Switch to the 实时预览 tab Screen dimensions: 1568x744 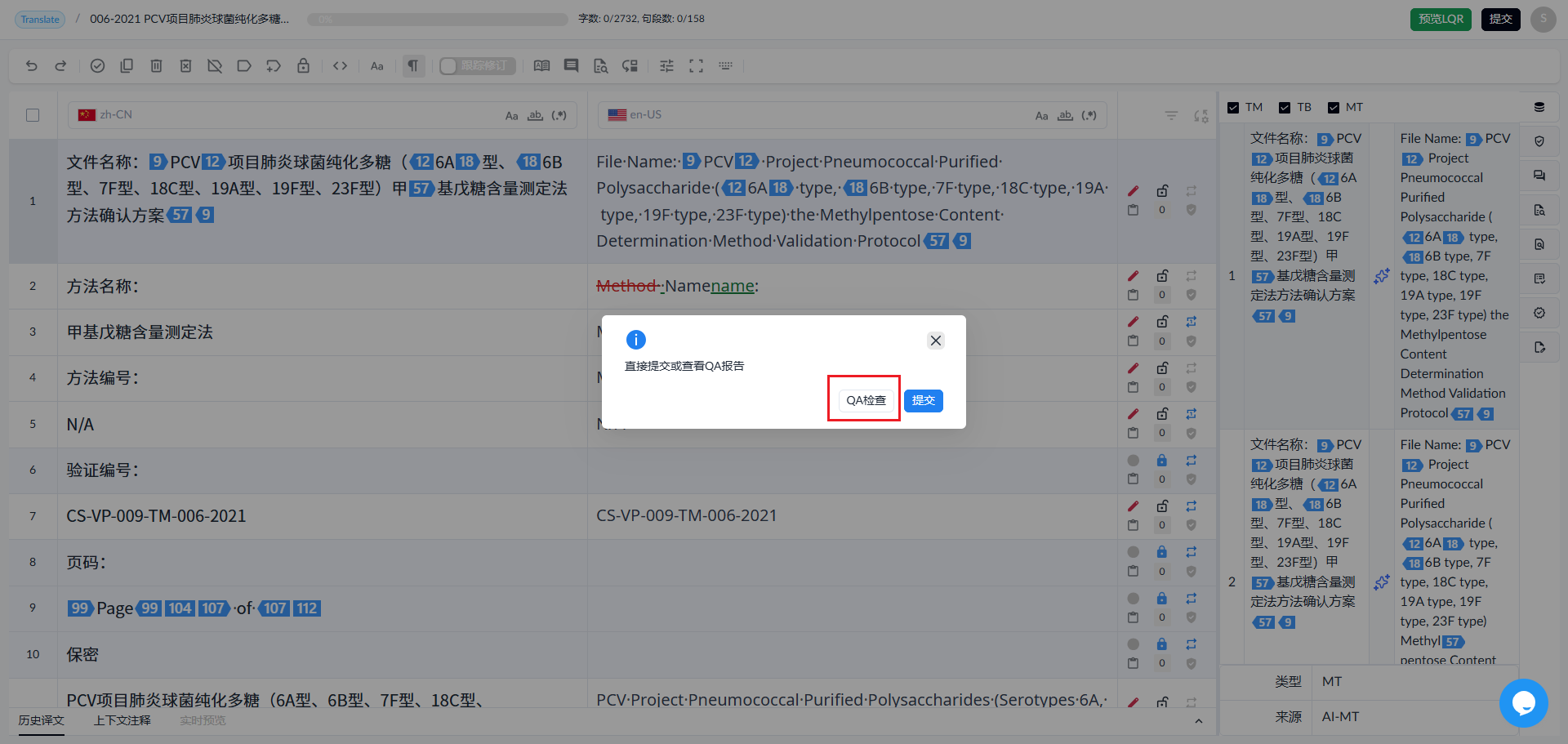(x=203, y=720)
